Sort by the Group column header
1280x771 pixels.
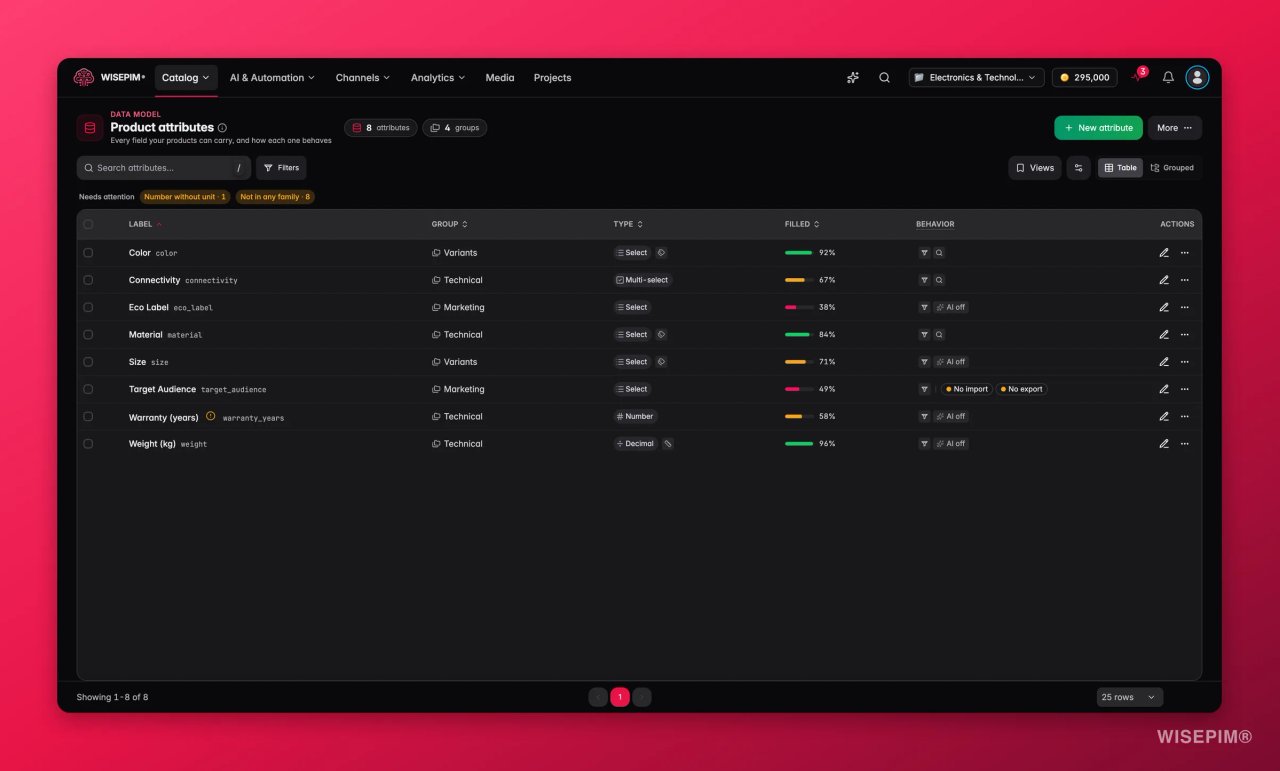[x=449, y=224]
